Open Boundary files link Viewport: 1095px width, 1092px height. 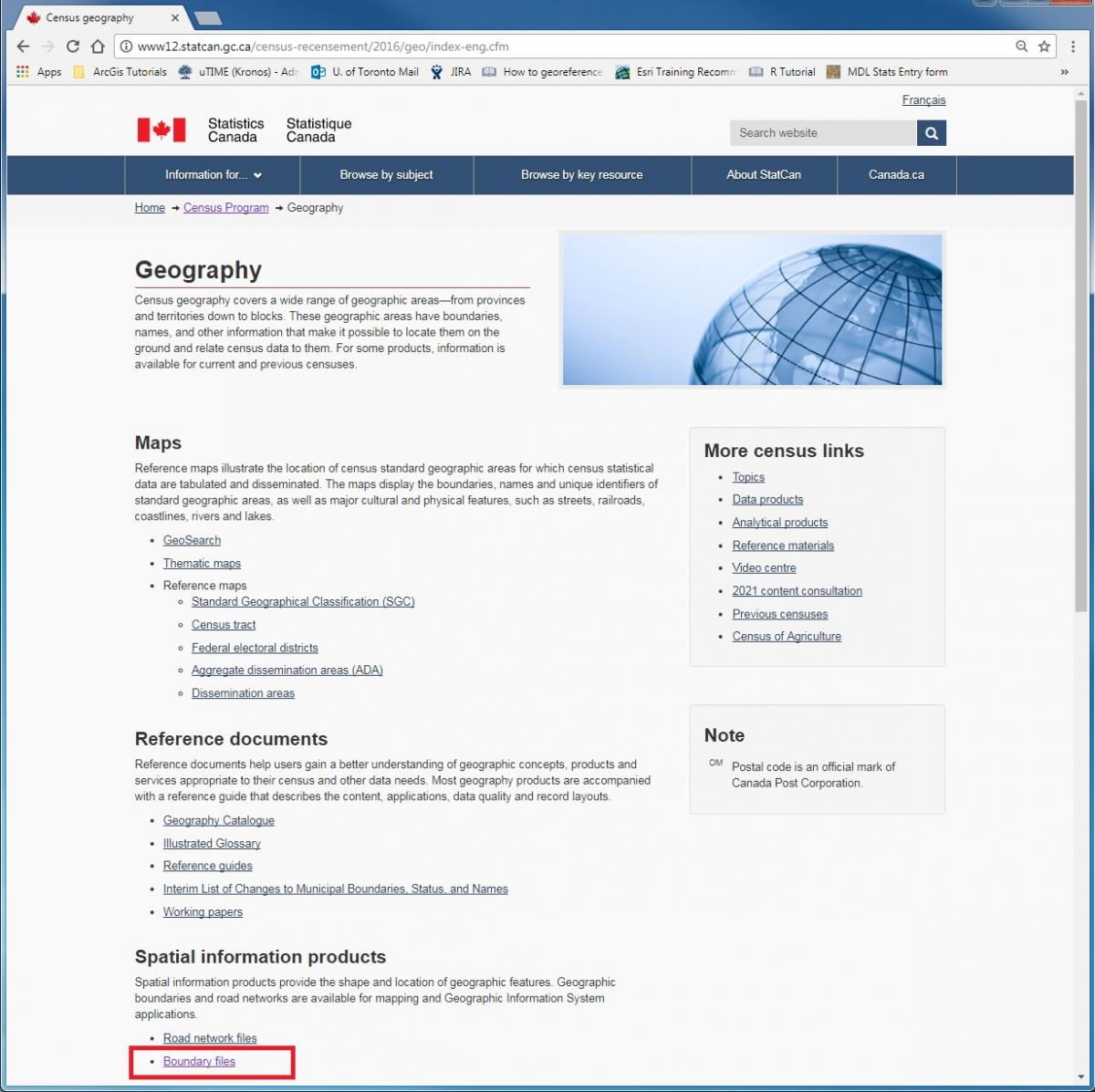(199, 1062)
